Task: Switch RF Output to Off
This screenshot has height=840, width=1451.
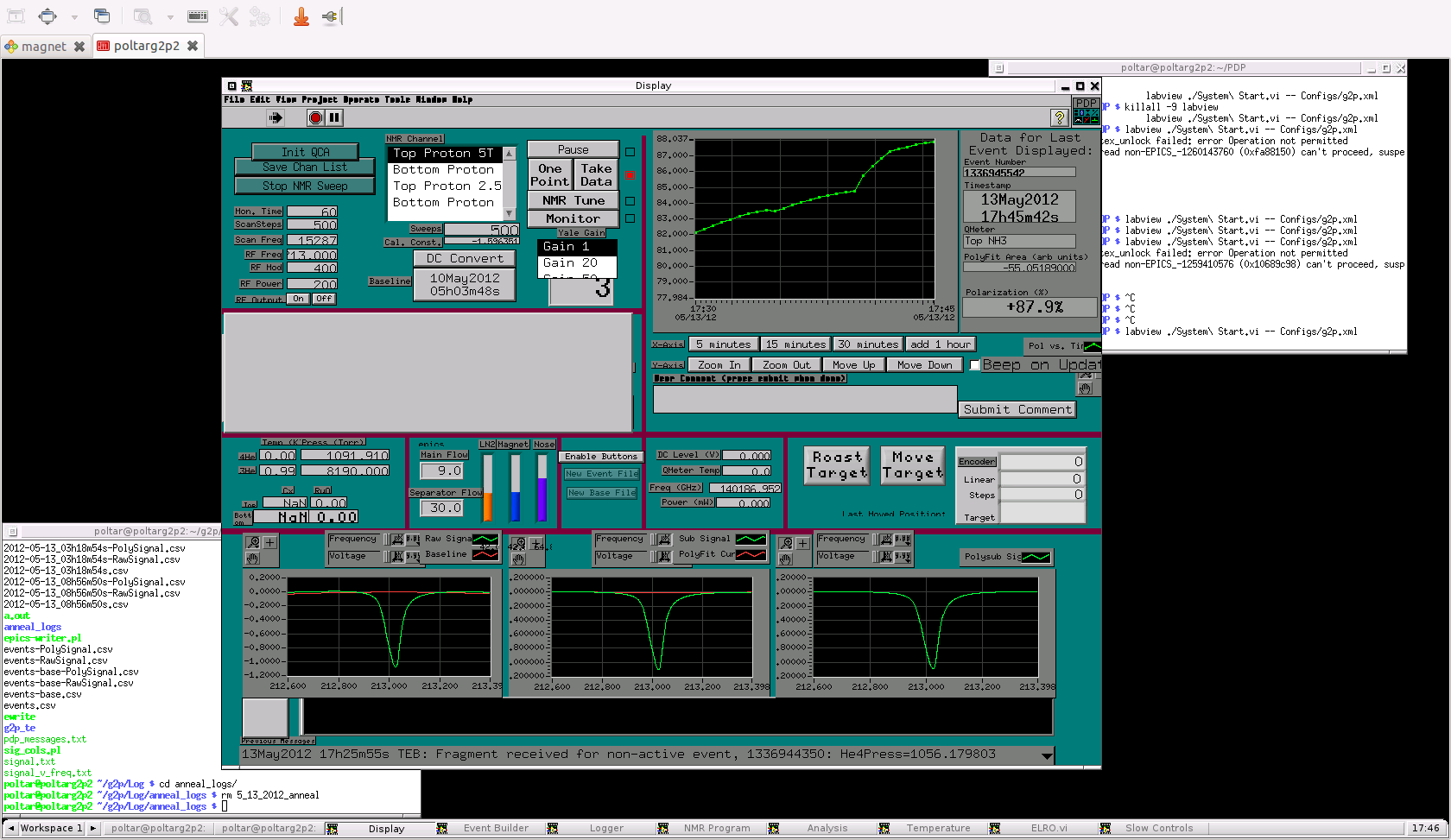Action: pyautogui.click(x=324, y=299)
